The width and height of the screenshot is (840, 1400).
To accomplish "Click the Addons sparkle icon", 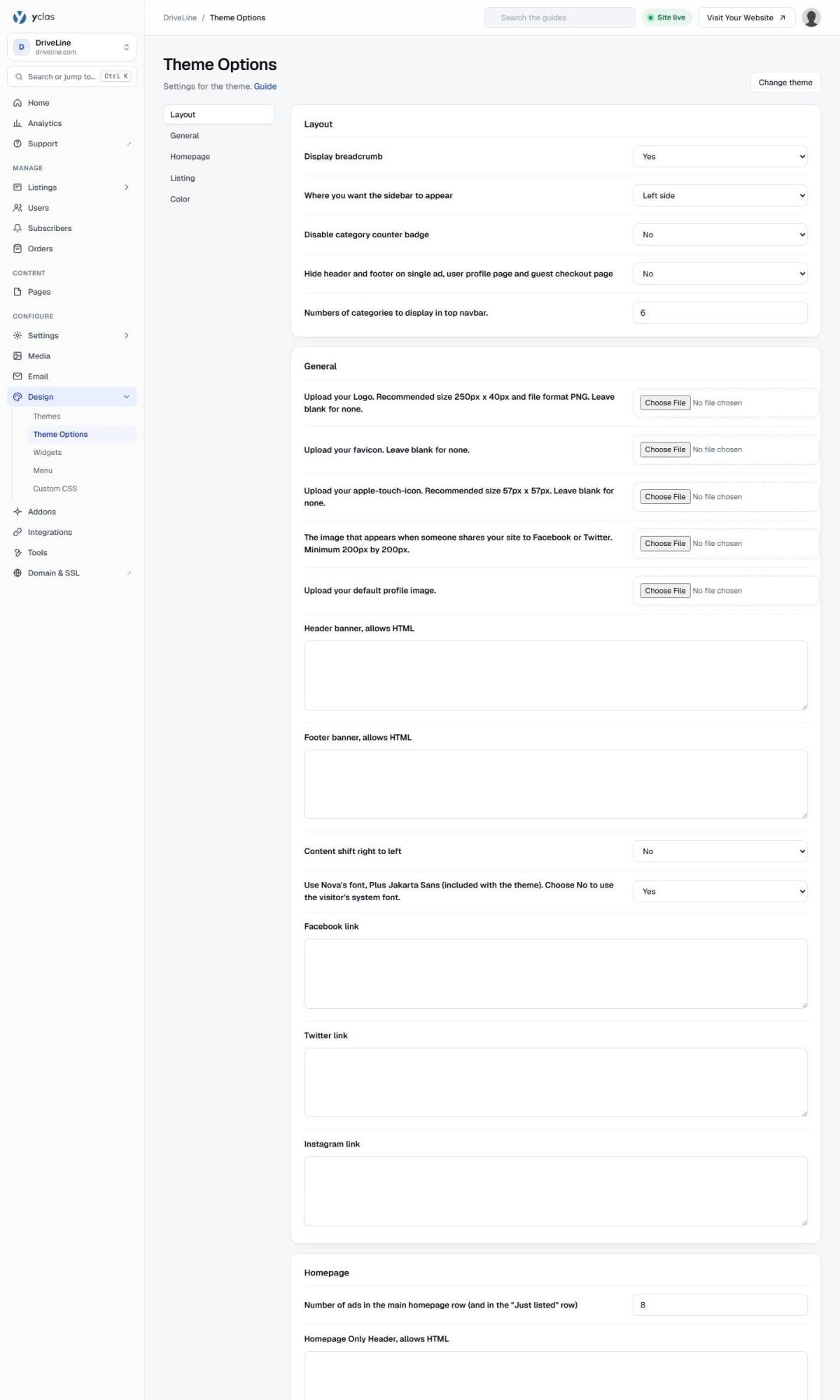I will coord(17,512).
